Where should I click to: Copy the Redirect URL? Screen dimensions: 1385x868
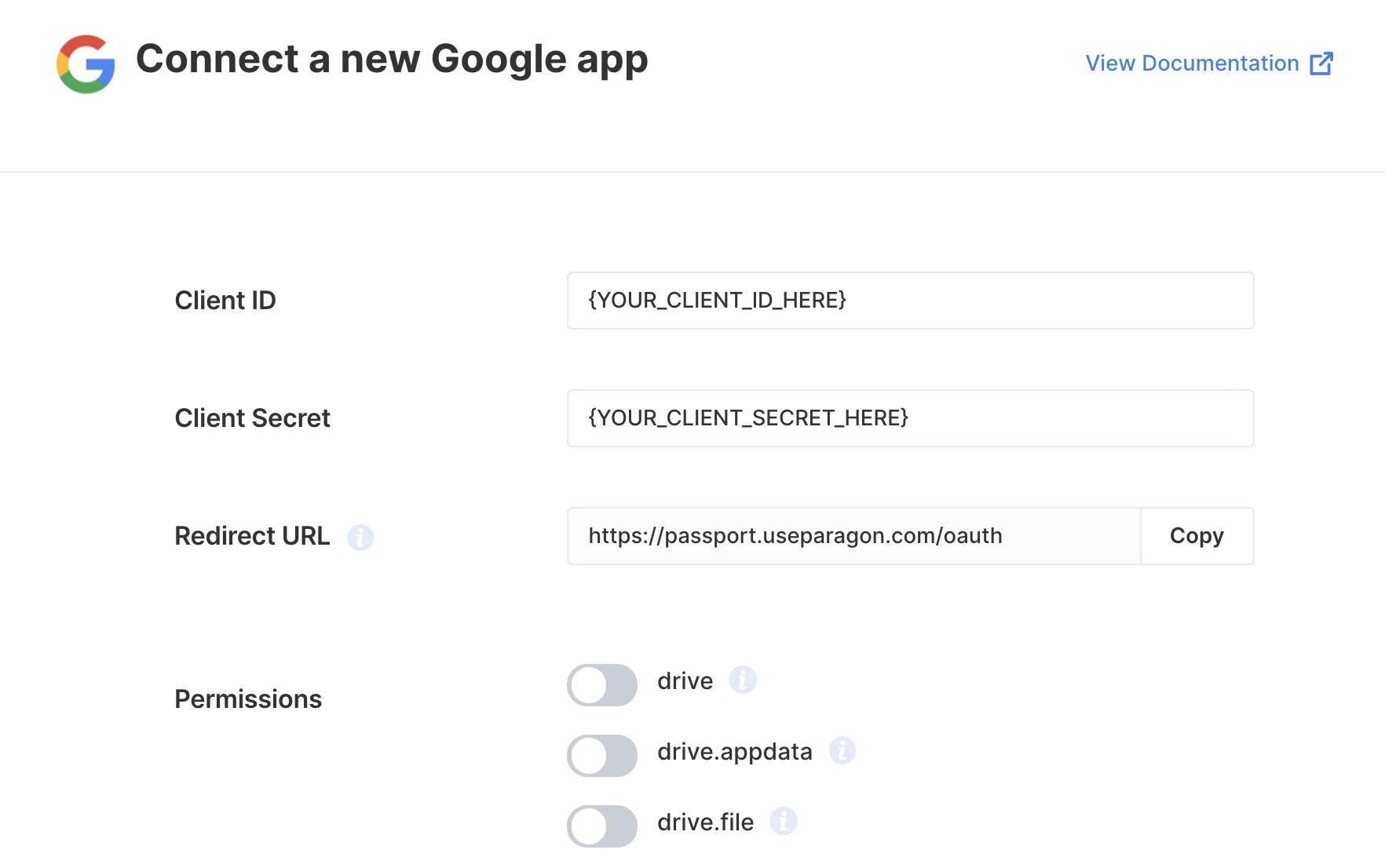click(1197, 536)
